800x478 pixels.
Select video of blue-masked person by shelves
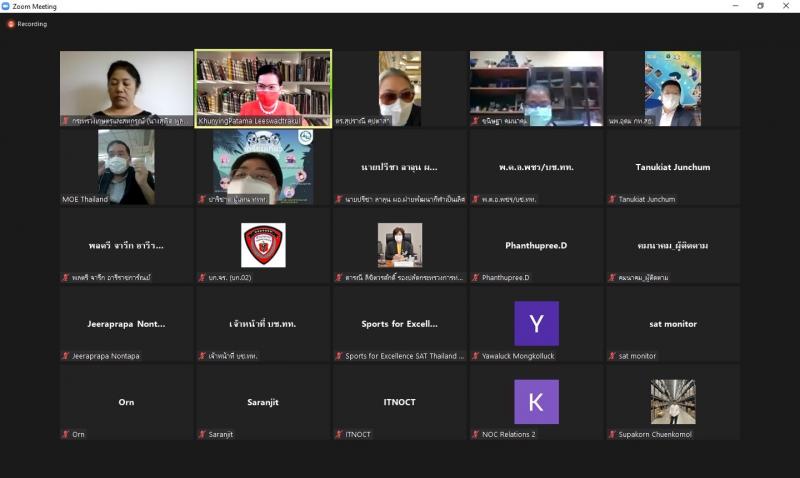536,88
